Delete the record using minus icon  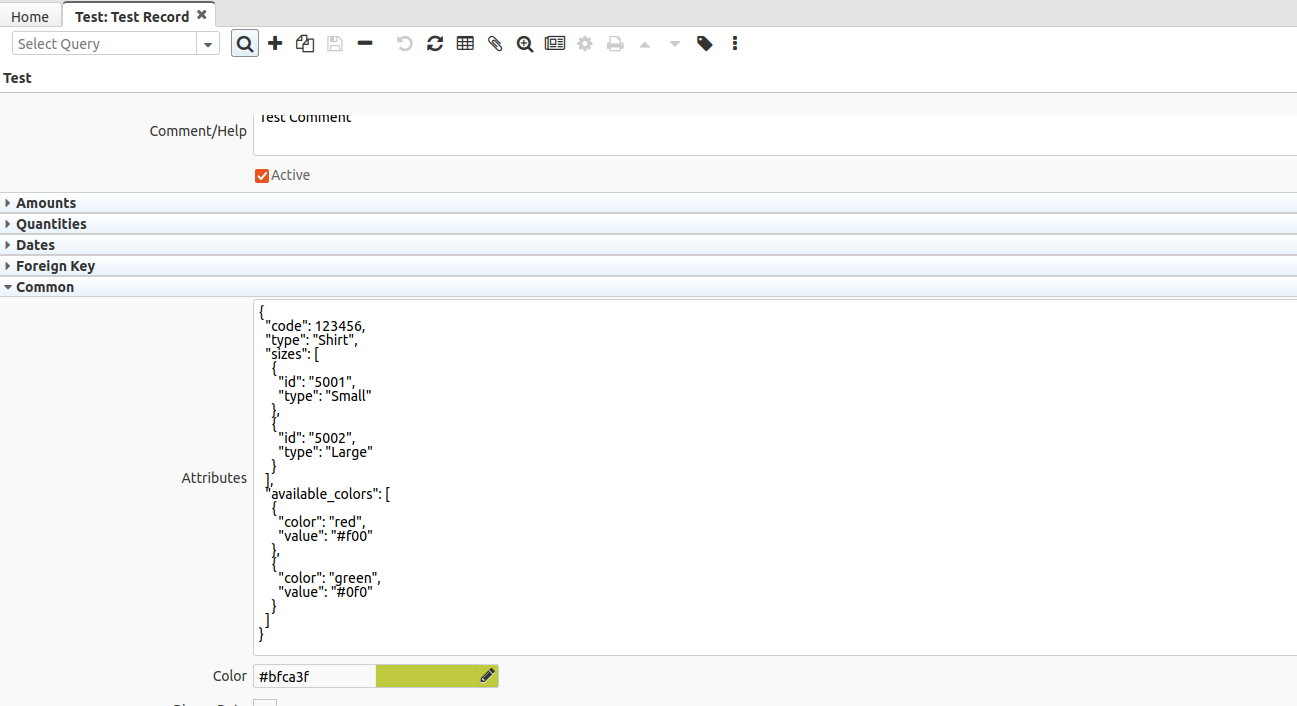365,44
